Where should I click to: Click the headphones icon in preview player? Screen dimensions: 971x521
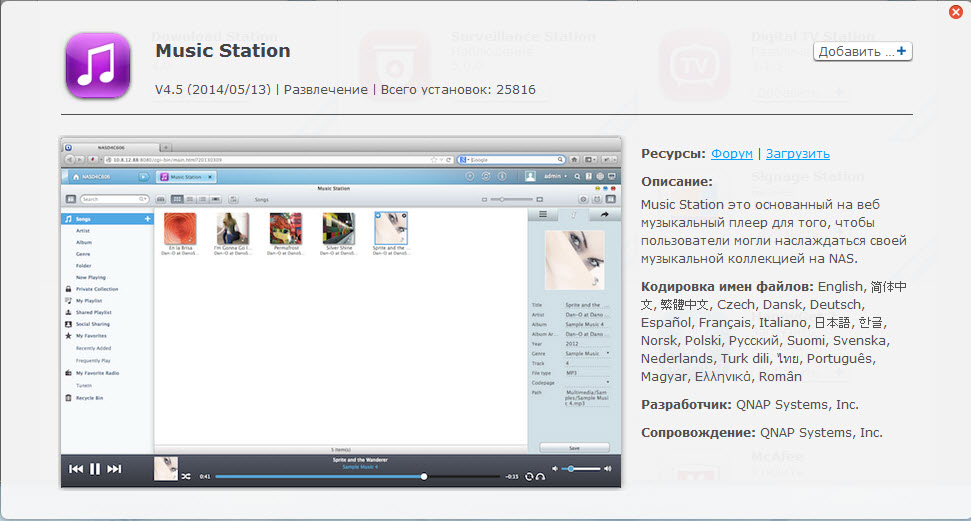click(x=540, y=476)
